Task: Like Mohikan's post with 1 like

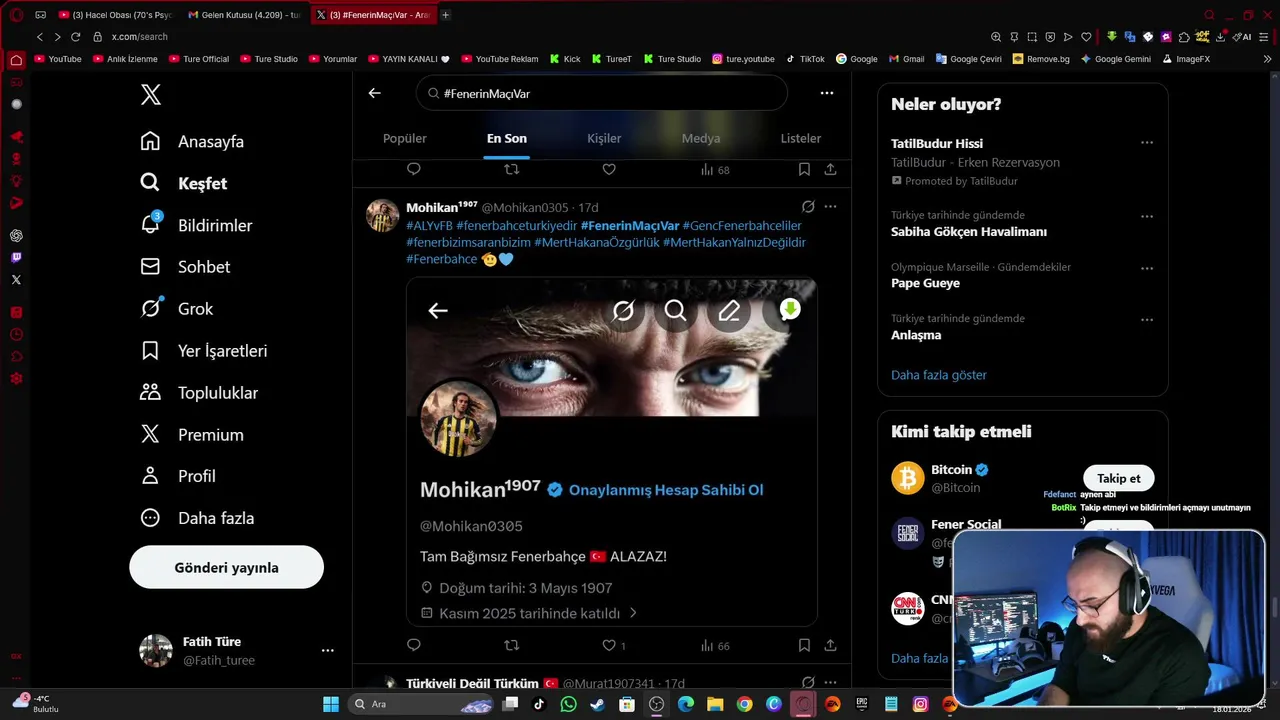Action: tap(613, 645)
